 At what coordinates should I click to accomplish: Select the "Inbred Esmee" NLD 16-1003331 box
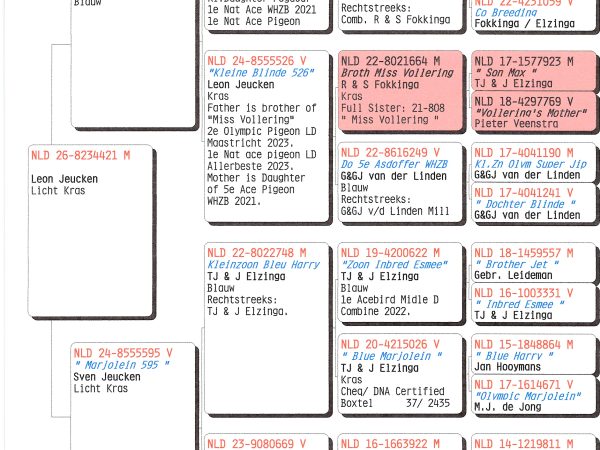pos(534,303)
